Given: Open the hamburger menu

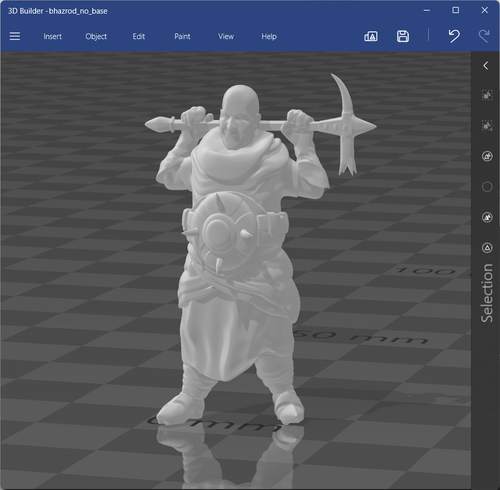Looking at the screenshot, I should pyautogui.click(x=15, y=36).
